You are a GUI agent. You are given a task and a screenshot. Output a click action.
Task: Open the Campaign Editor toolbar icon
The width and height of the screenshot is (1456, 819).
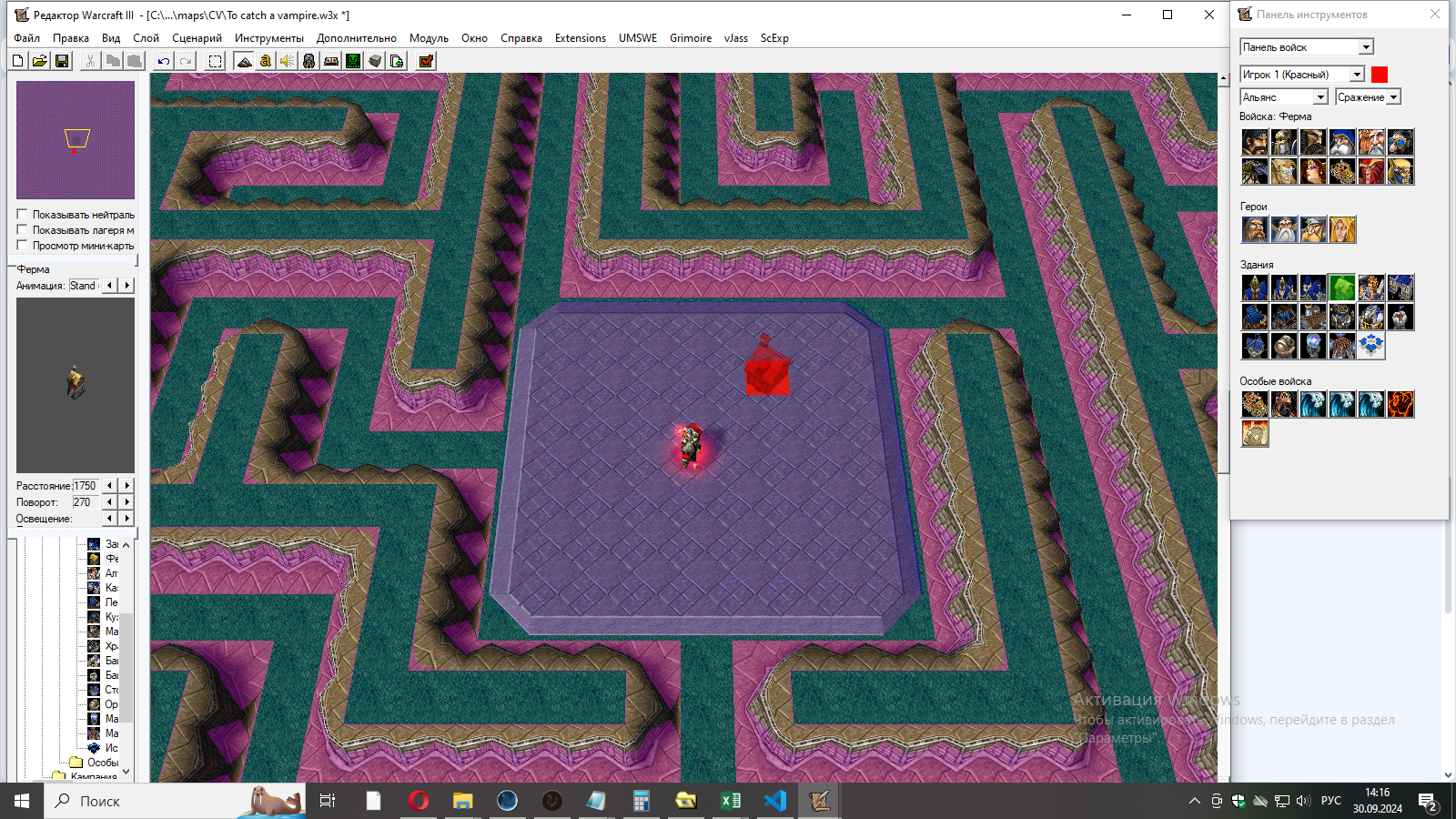click(331, 61)
